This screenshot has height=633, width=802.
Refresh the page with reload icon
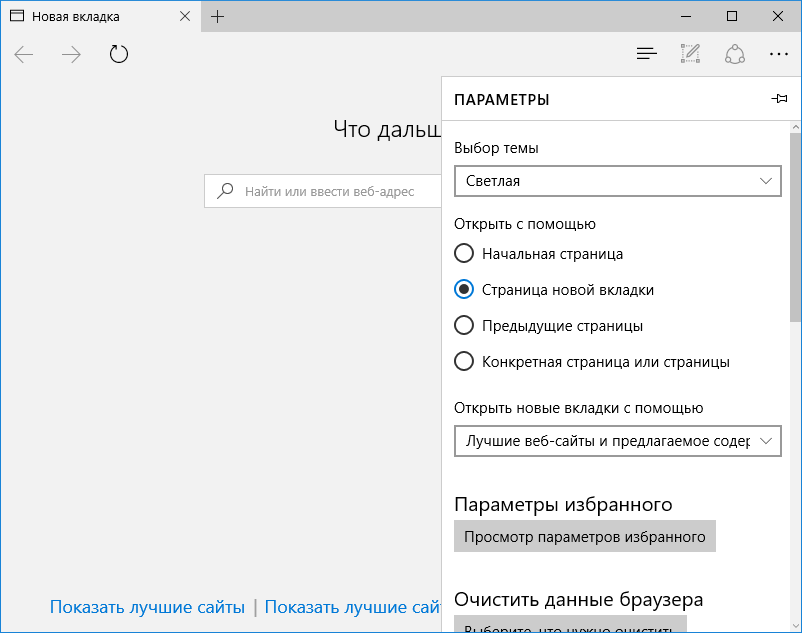click(x=119, y=54)
